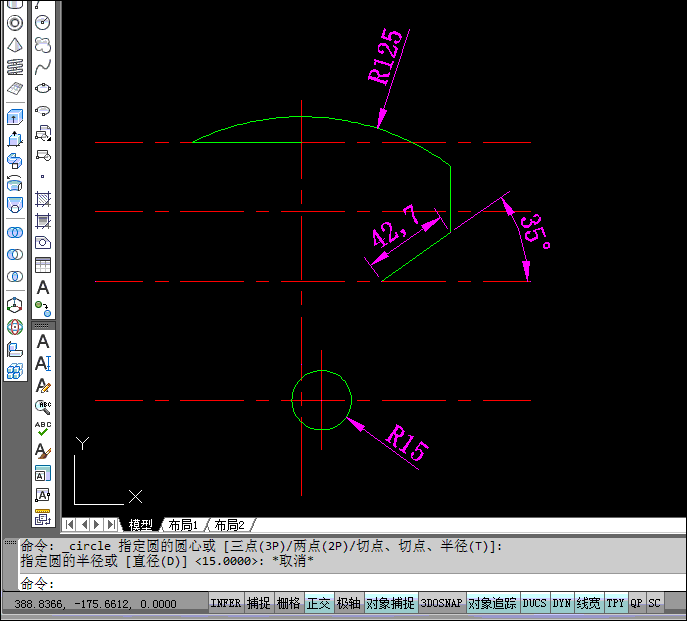The height and width of the screenshot is (621, 687).
Task: Toggle 极轴 polar tracking
Action: tap(349, 603)
